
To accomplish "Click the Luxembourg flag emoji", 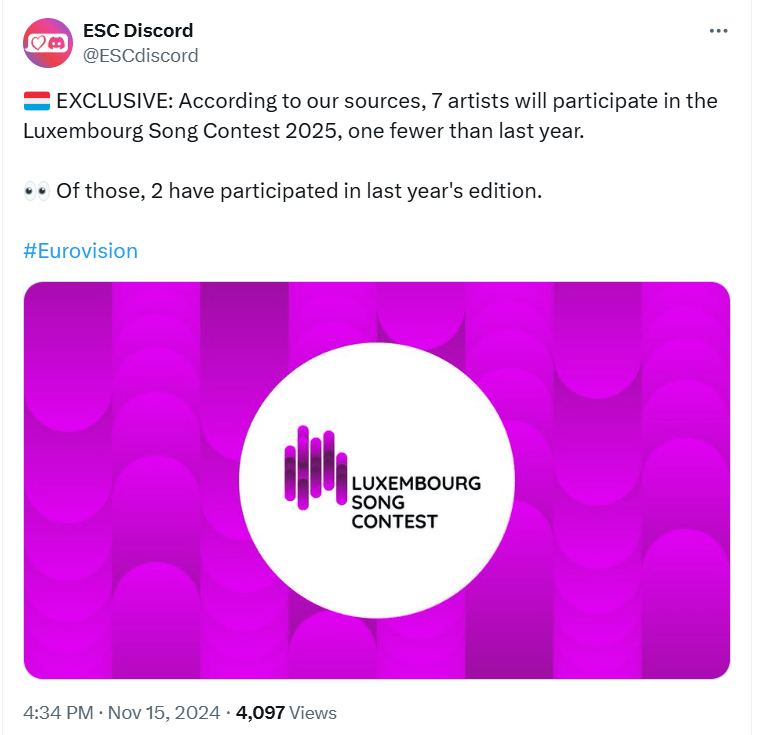I will 36,101.
